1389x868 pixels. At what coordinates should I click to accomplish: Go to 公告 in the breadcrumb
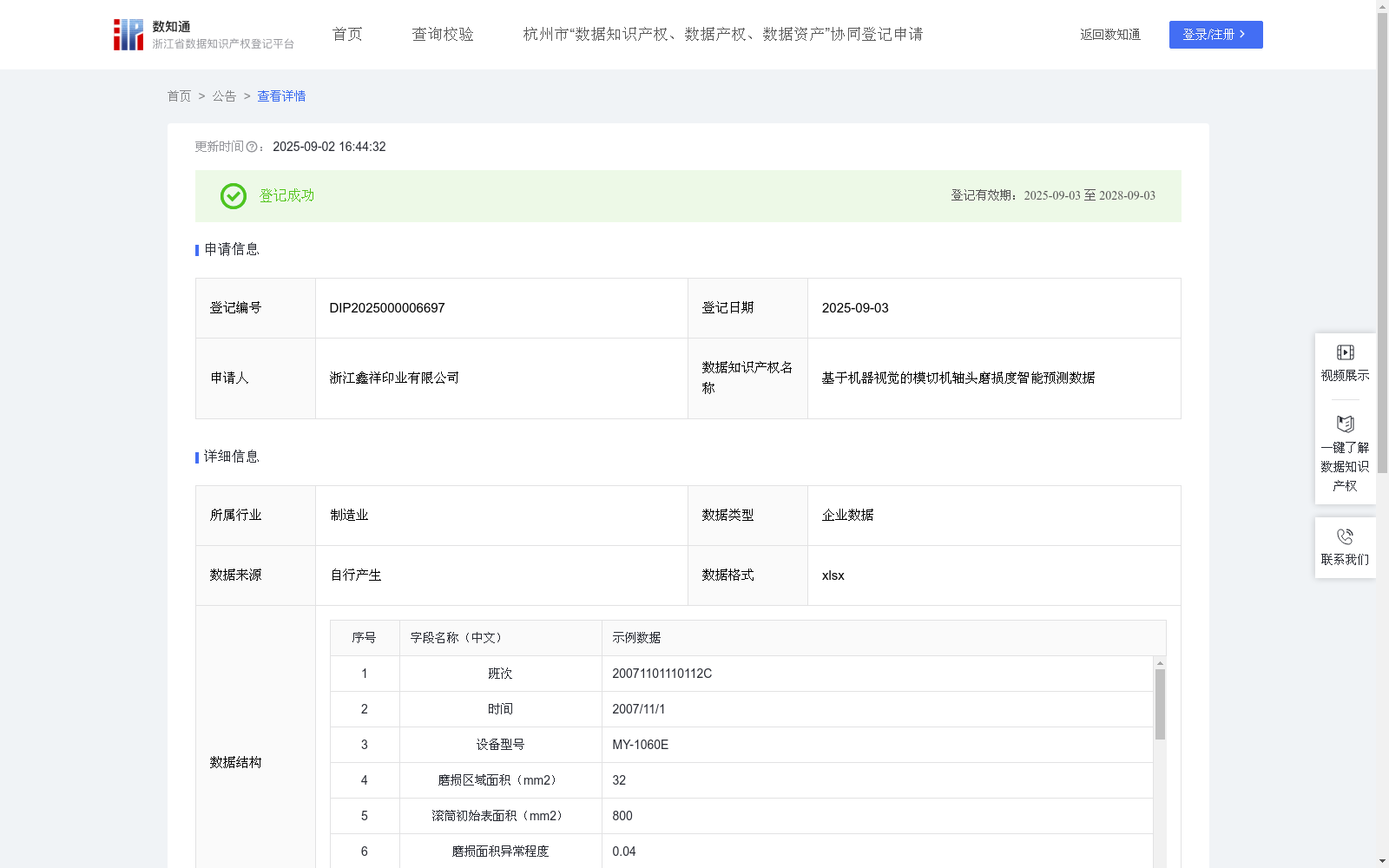point(224,96)
